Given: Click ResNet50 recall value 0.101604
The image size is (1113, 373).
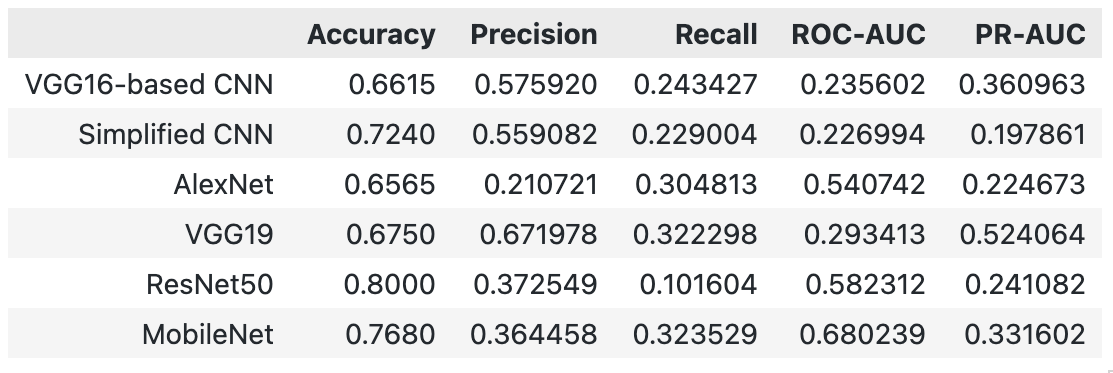Looking at the screenshot, I should point(698,284).
